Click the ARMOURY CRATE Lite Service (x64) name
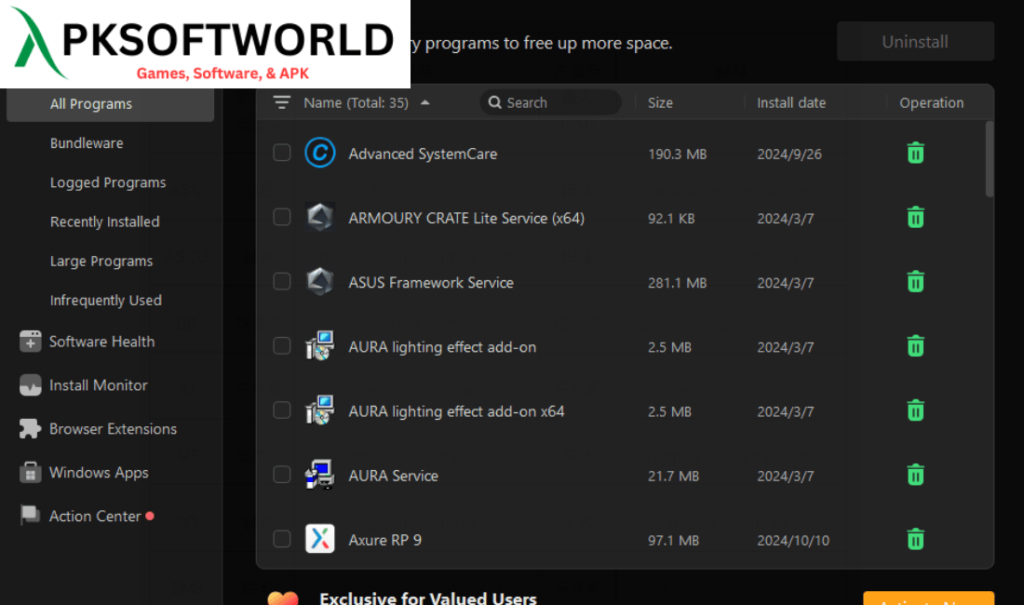 coord(466,218)
